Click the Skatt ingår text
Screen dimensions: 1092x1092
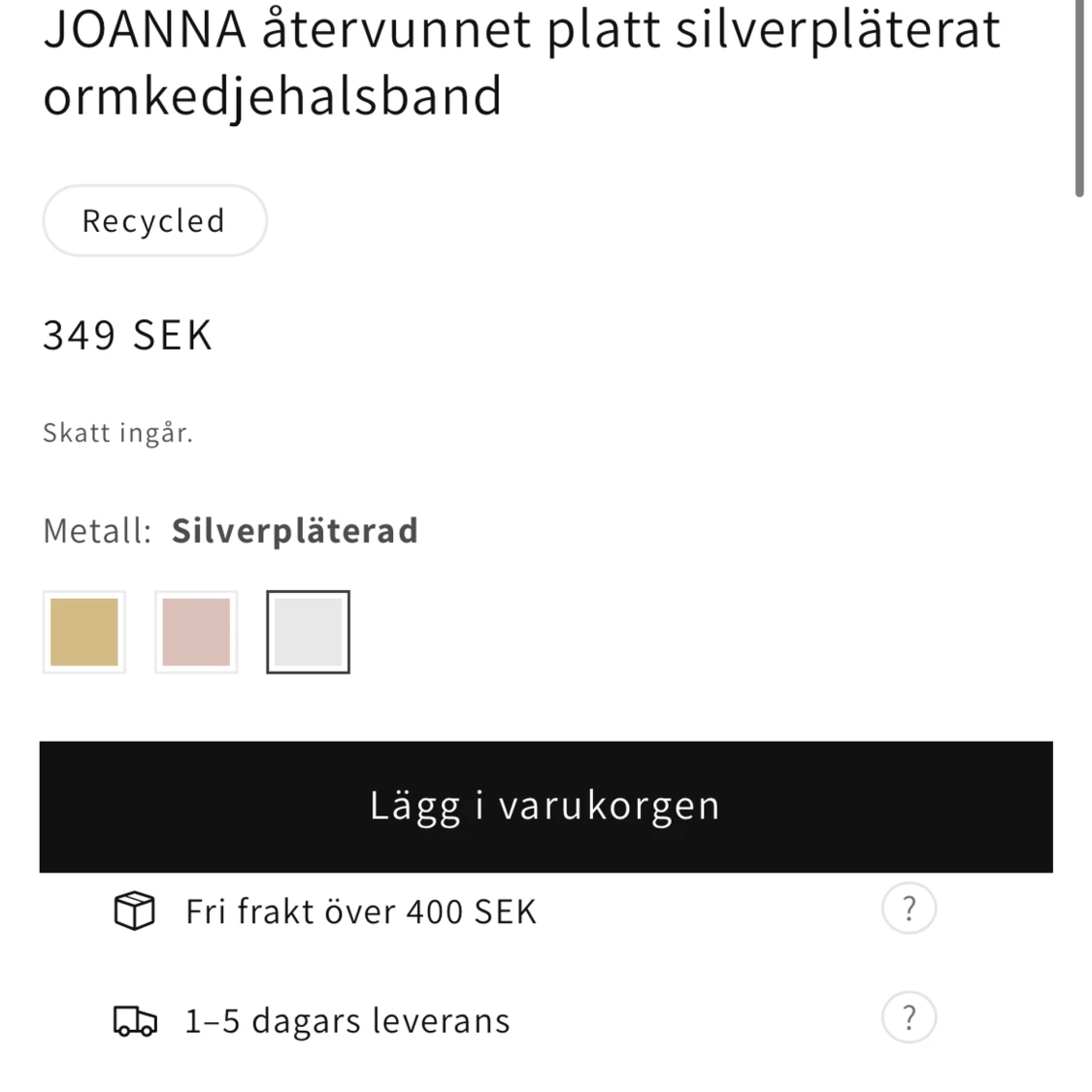pyautogui.click(x=117, y=433)
